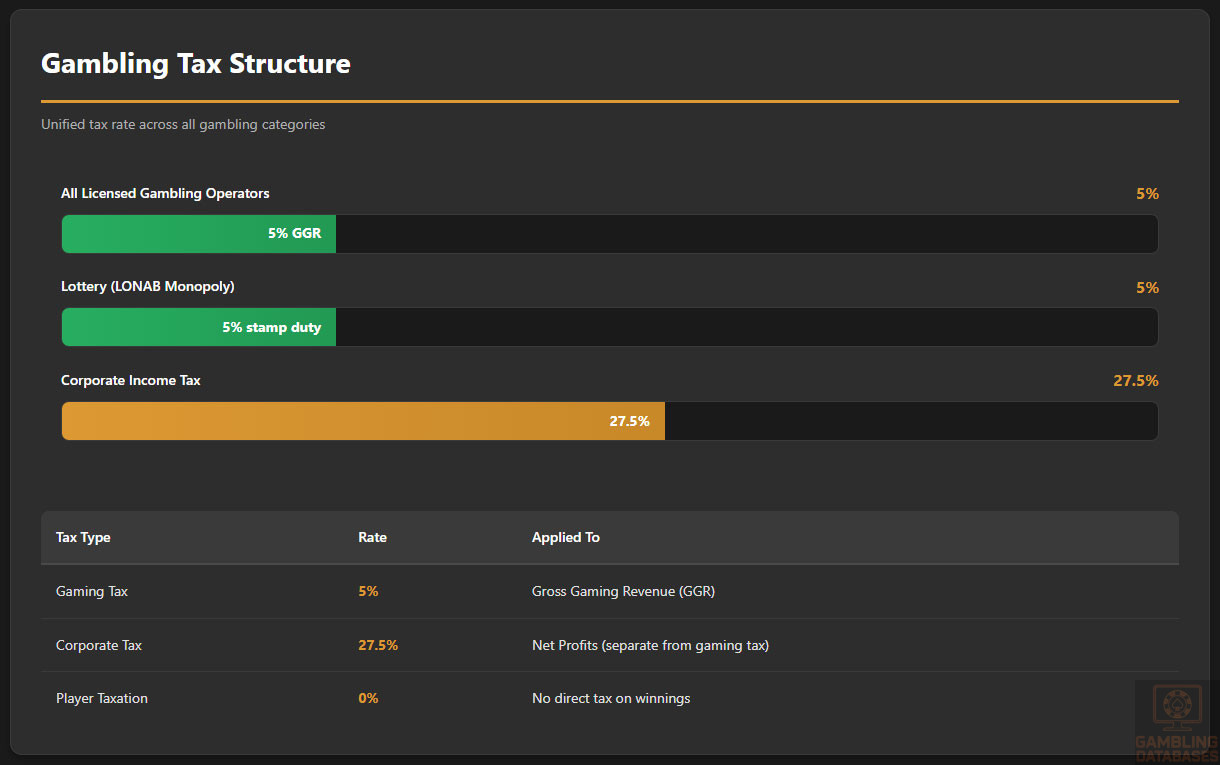Click the Net Profits description cell
Viewport: 1220px width, 765px height.
pyautogui.click(x=650, y=646)
